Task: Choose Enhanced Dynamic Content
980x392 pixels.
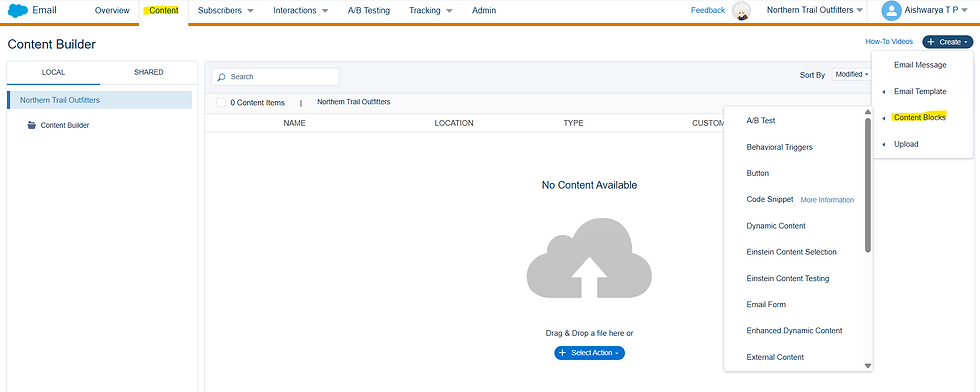Action: [794, 331]
